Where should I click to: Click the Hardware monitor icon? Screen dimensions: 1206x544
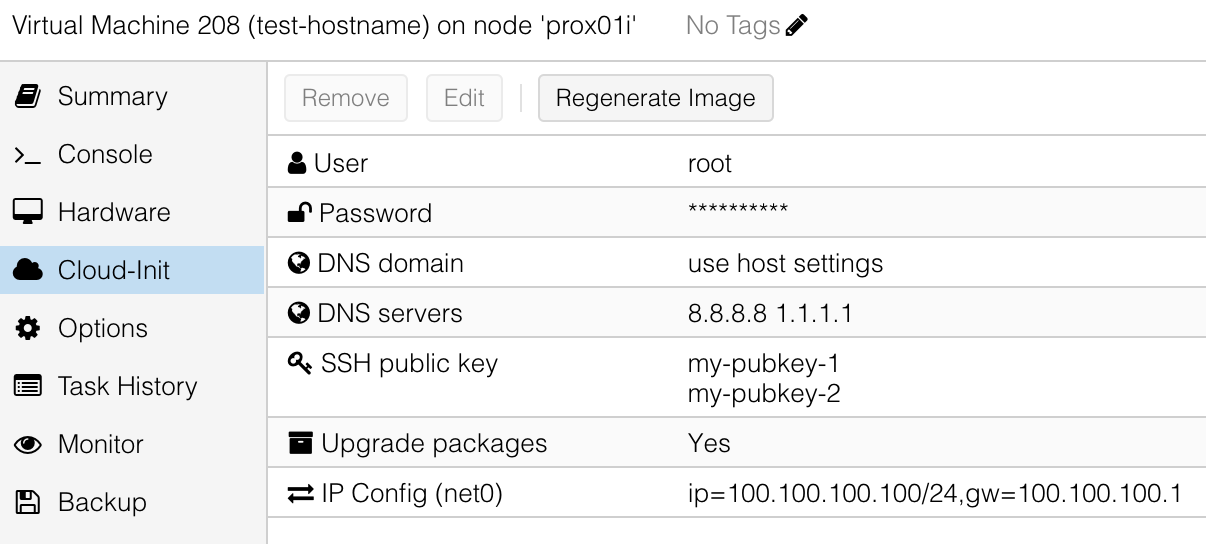point(27,212)
